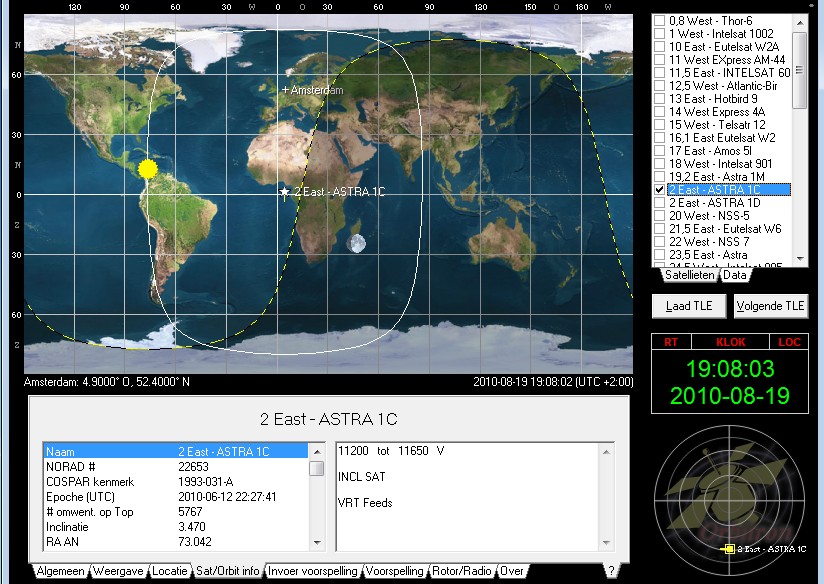Screen dimensions: 824x584
Task: Switch to the Data tab
Action: tap(734, 275)
